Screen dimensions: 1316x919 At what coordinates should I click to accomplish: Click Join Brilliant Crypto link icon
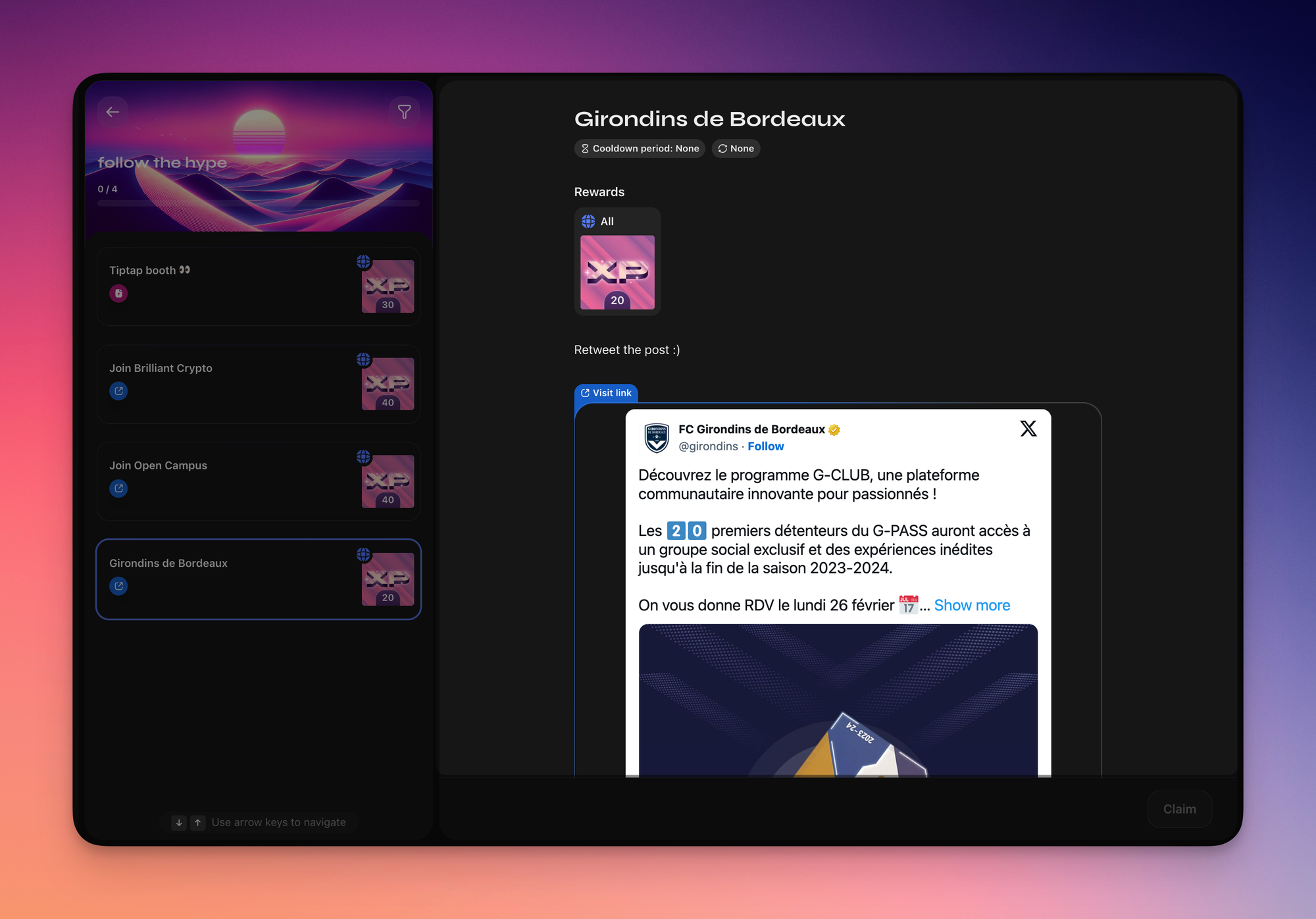point(118,391)
